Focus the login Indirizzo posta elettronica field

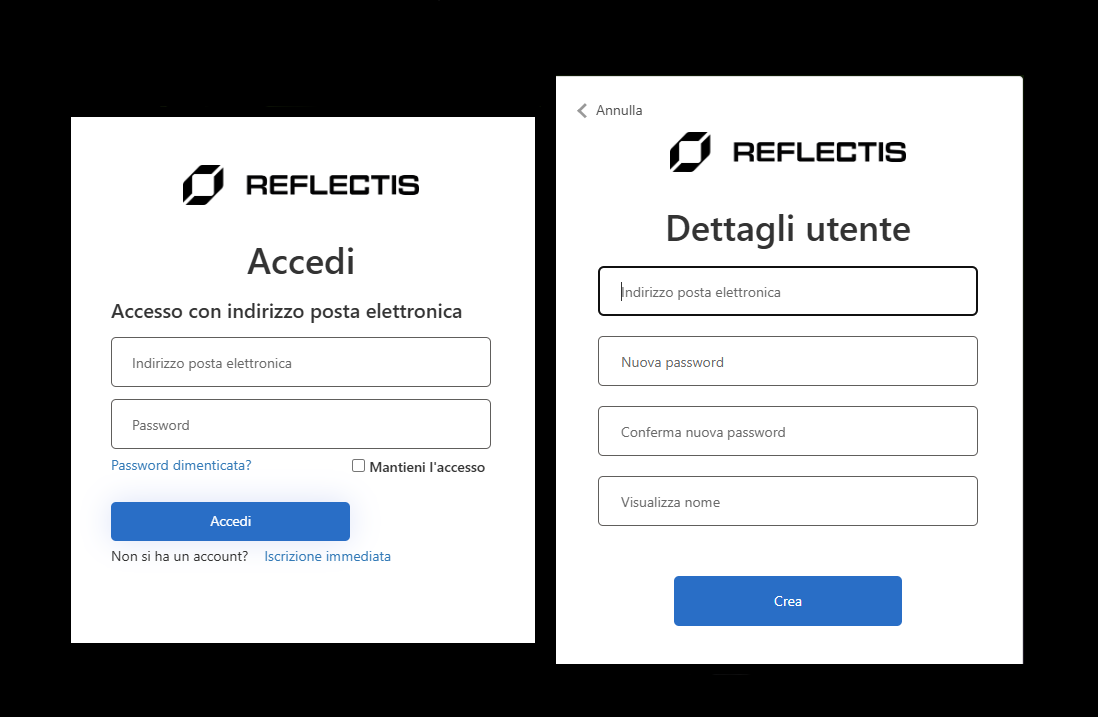tap(301, 363)
